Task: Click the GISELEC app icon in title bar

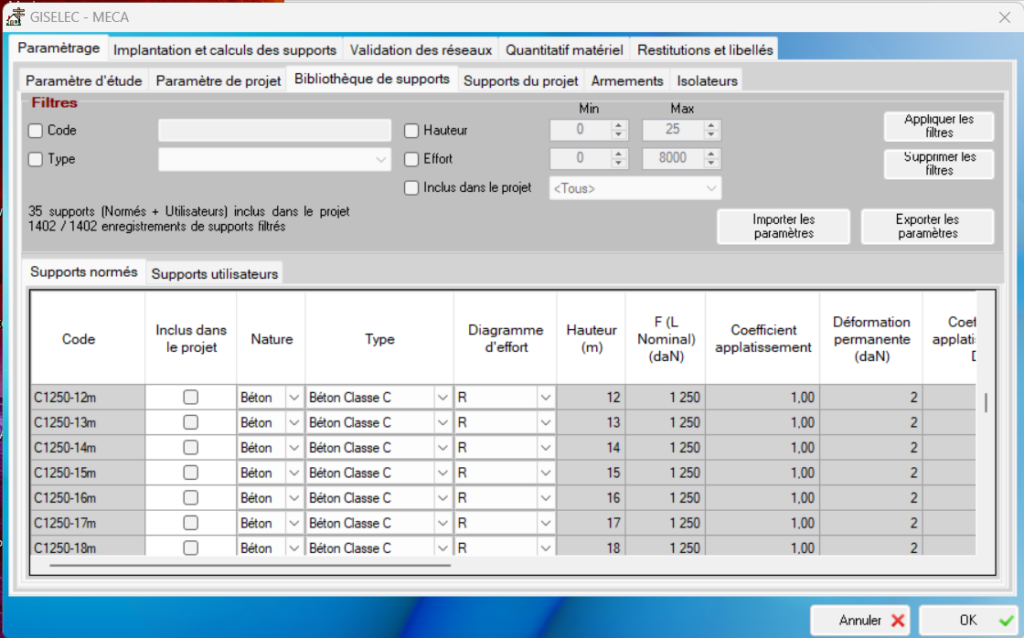Action: click(16, 17)
